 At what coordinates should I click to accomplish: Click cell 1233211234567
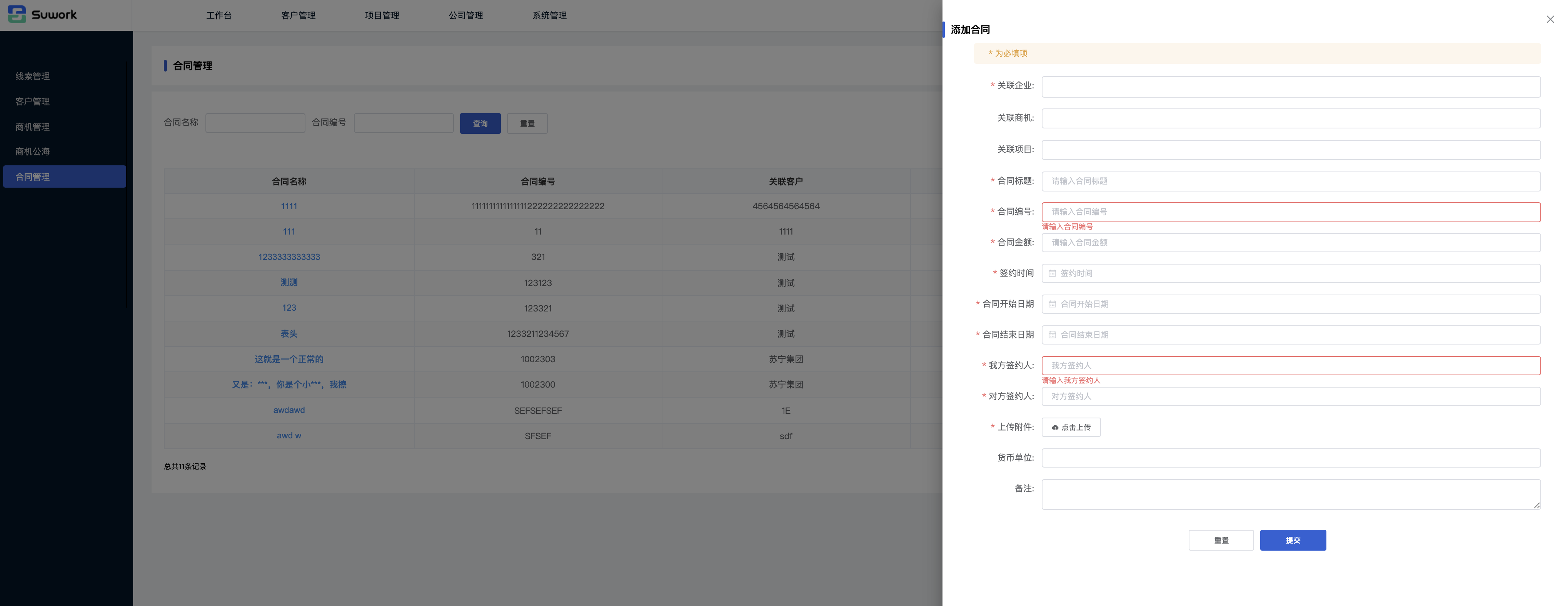click(538, 334)
